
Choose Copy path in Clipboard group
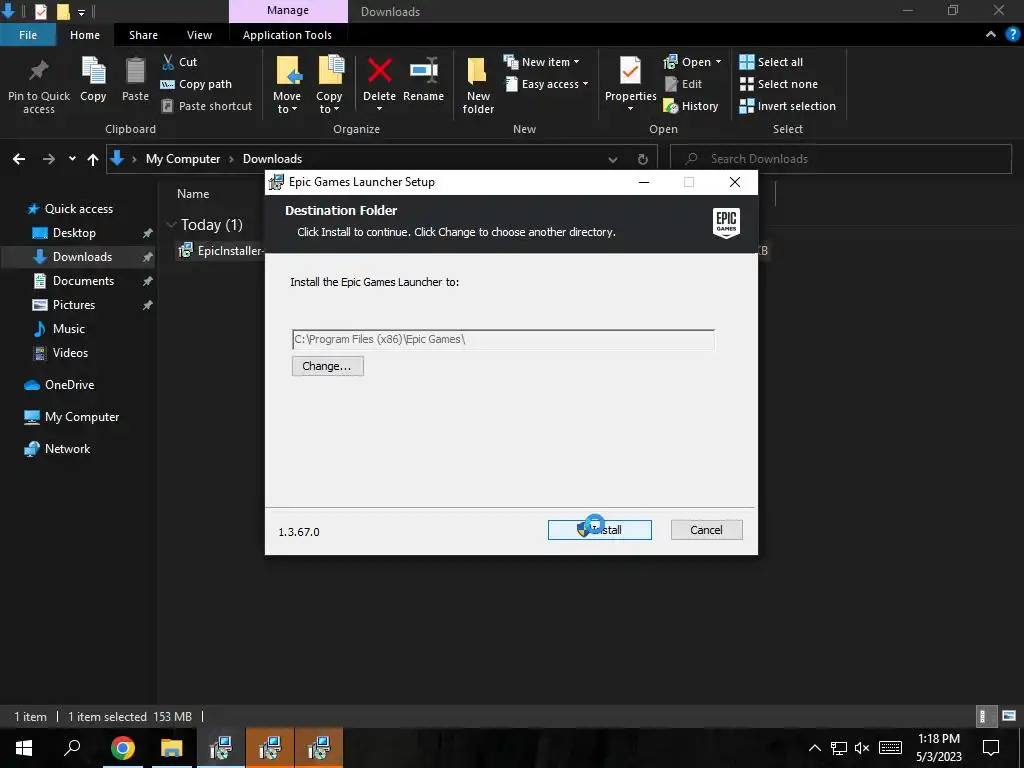196,84
